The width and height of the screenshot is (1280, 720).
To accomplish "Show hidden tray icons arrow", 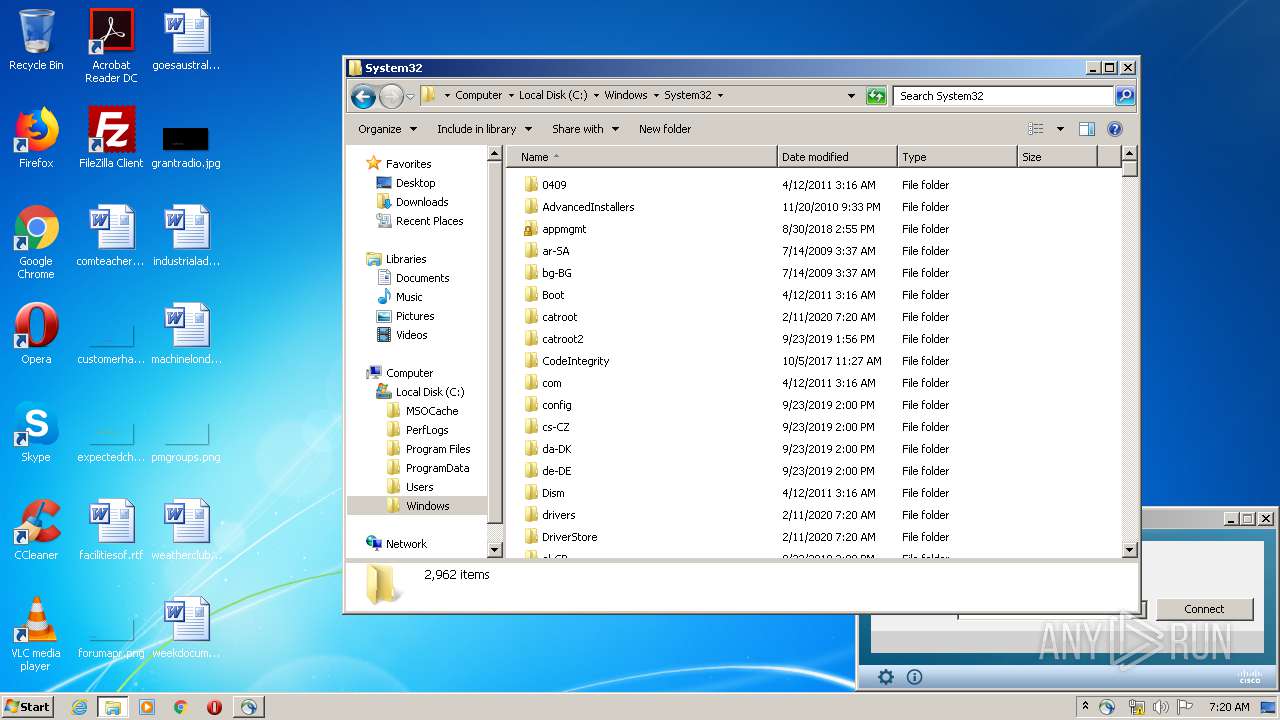I will (x=1086, y=707).
